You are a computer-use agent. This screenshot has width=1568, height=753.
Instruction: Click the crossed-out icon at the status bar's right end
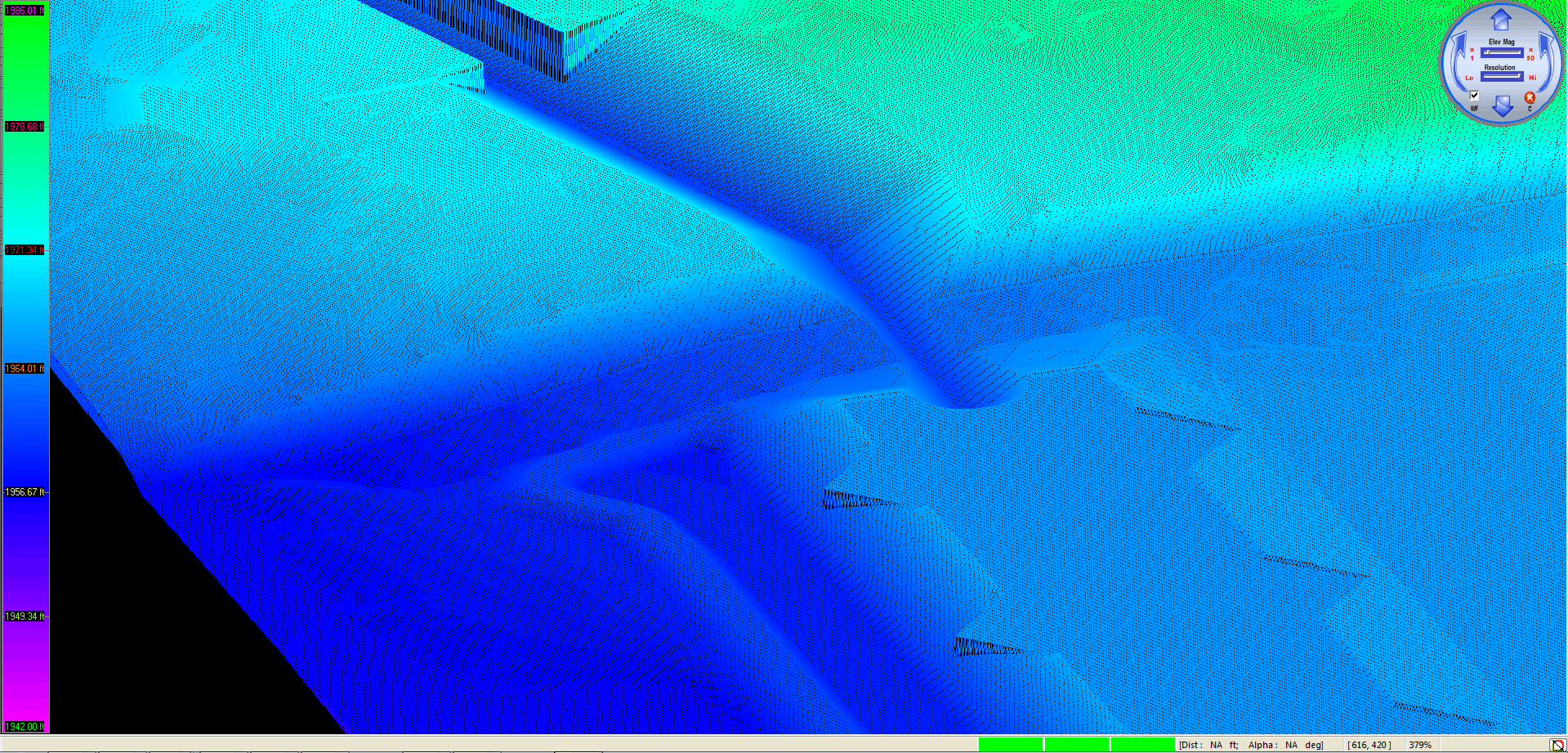coord(1559,745)
